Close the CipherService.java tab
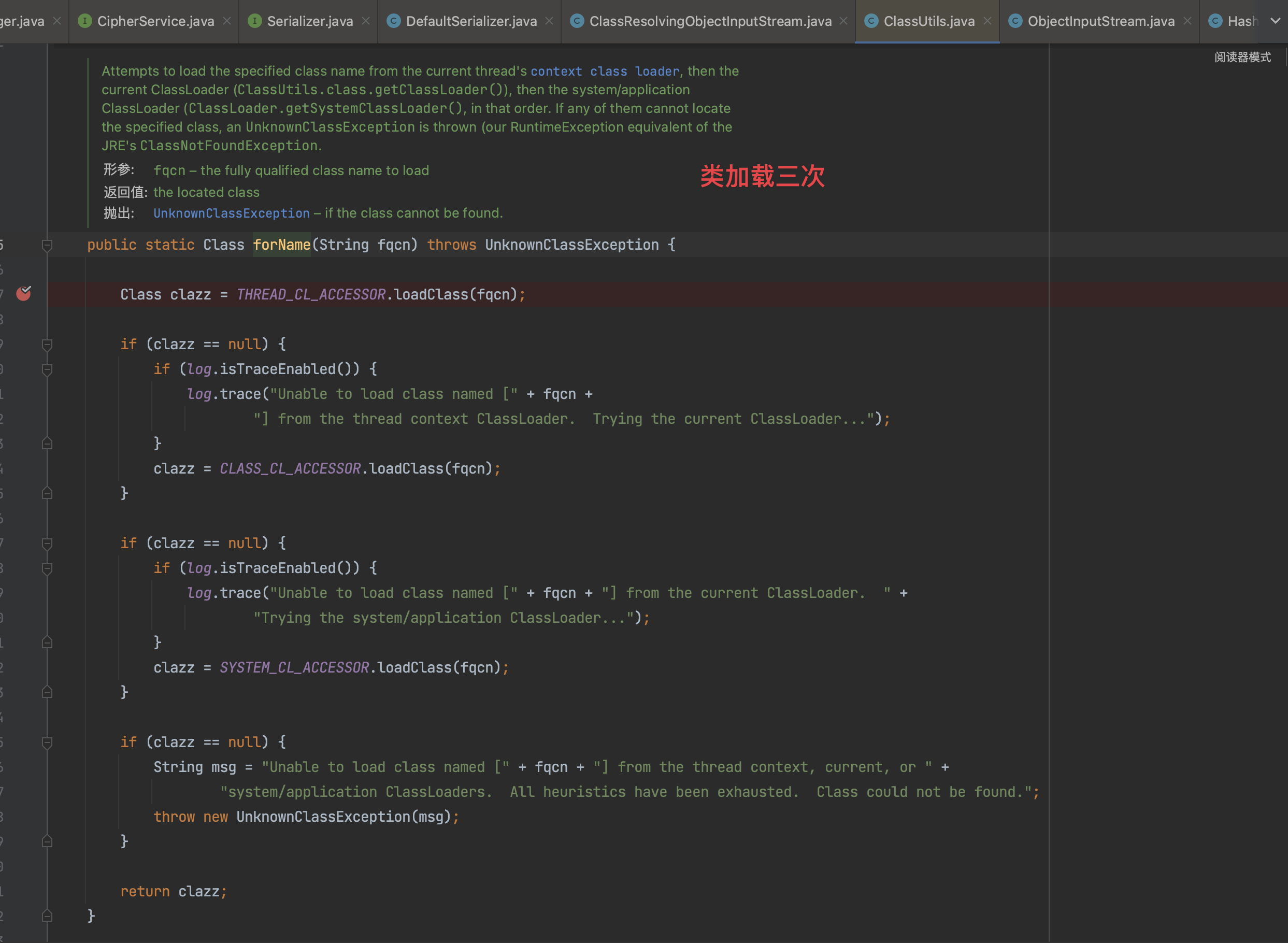This screenshot has height=943, width=1288. 227,21
